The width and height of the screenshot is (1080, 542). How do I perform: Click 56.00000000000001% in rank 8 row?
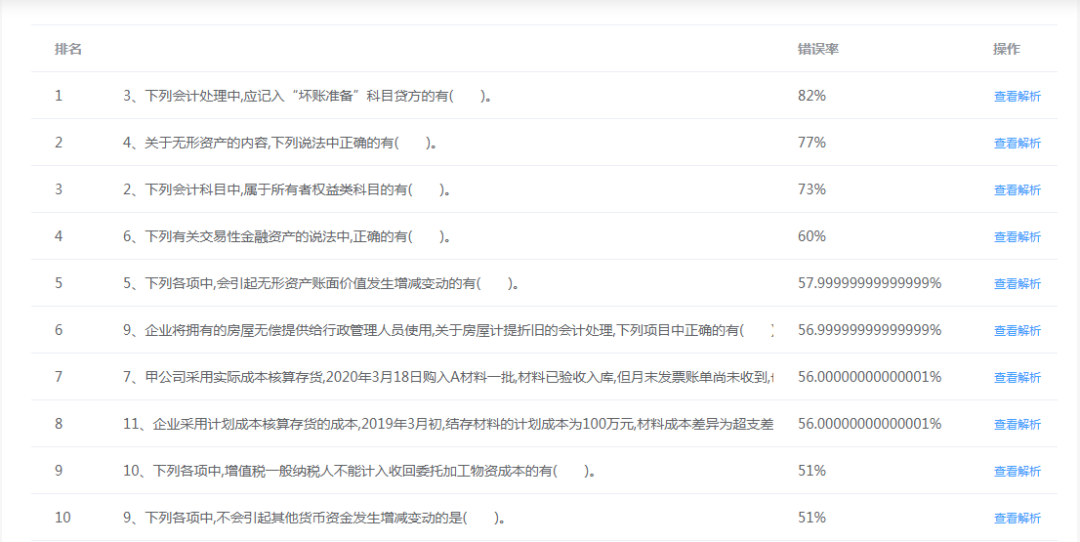869,424
